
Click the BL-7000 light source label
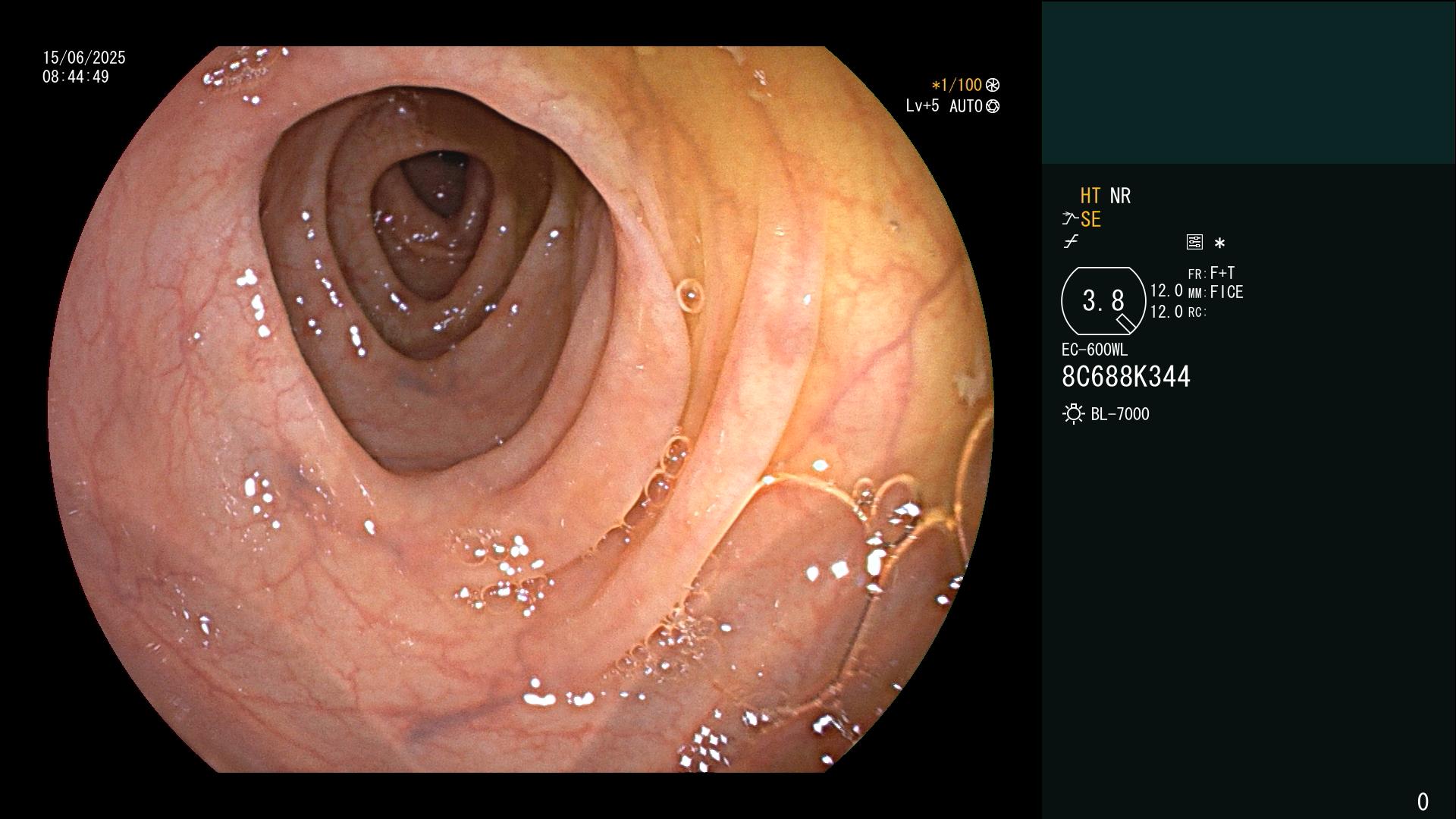(1120, 414)
